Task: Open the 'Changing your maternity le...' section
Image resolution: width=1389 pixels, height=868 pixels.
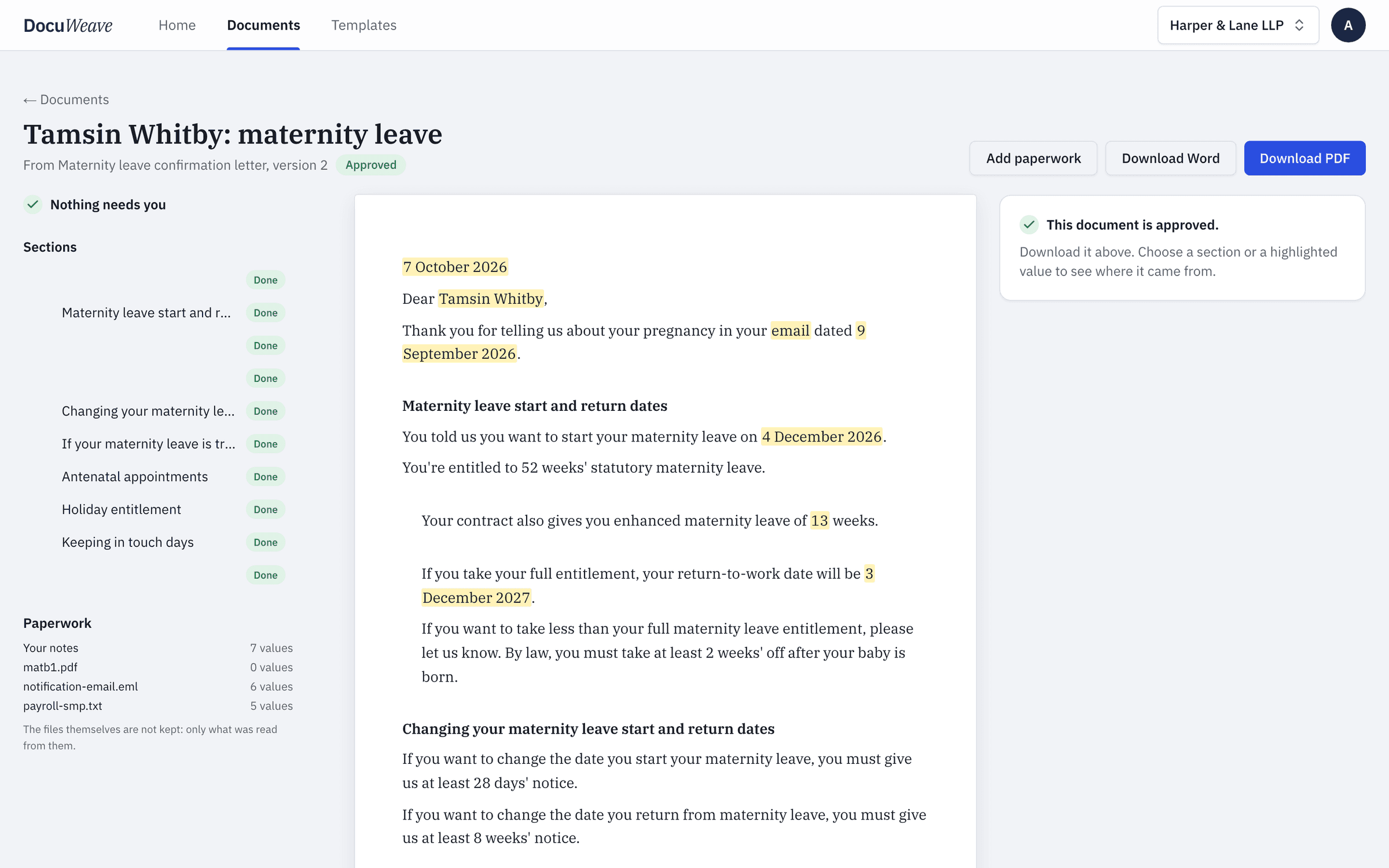Action: (148, 411)
